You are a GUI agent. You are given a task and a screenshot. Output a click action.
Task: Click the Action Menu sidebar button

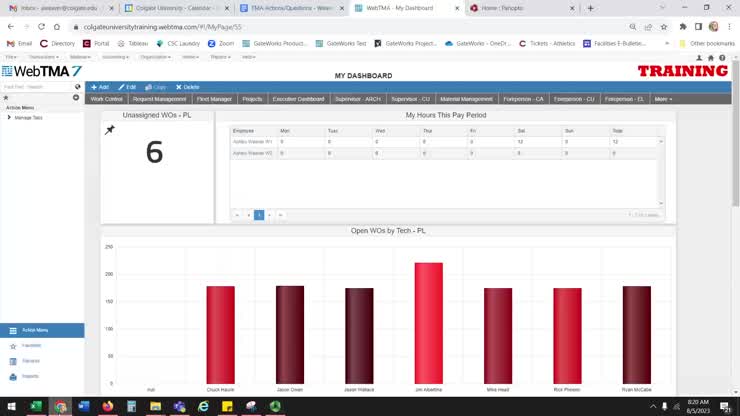click(42, 330)
